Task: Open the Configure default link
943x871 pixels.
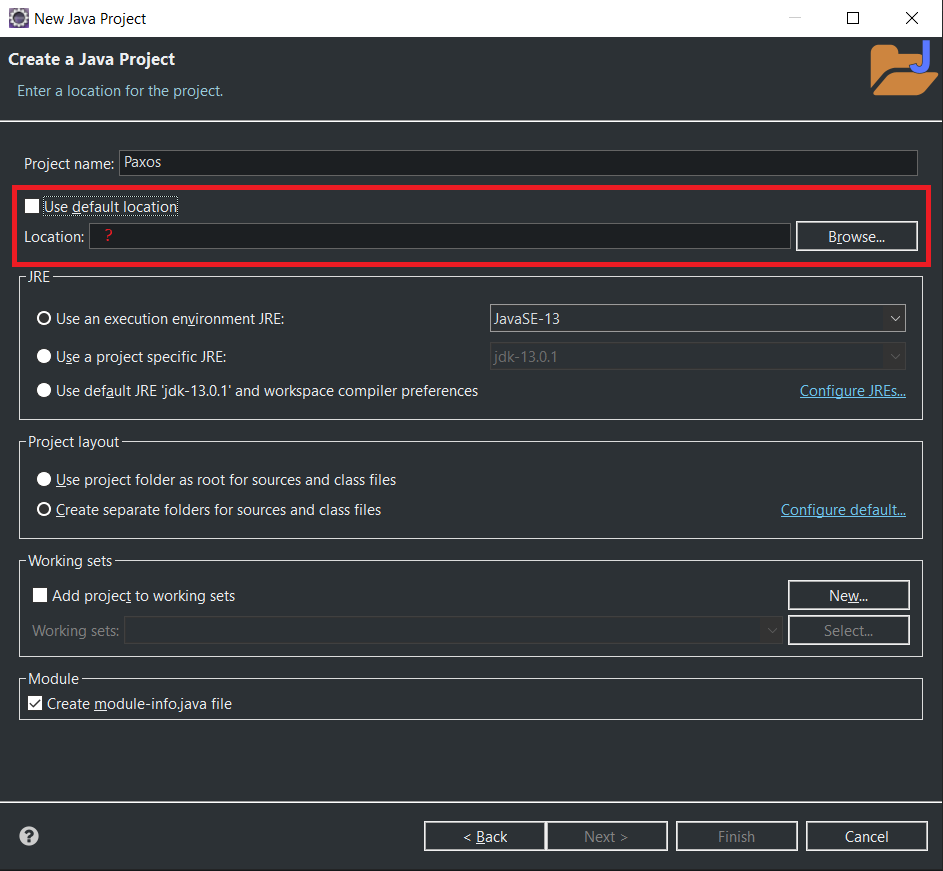Action: click(x=843, y=509)
